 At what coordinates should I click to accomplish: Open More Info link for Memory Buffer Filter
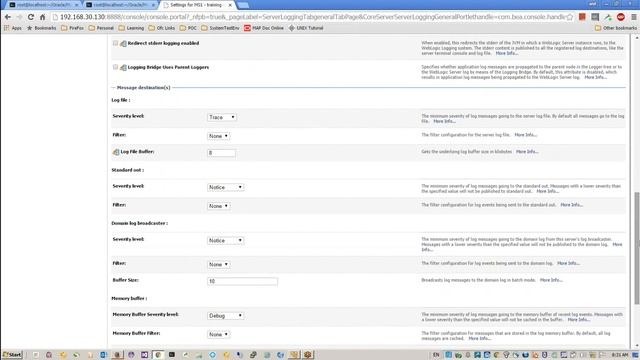click(x=480, y=339)
